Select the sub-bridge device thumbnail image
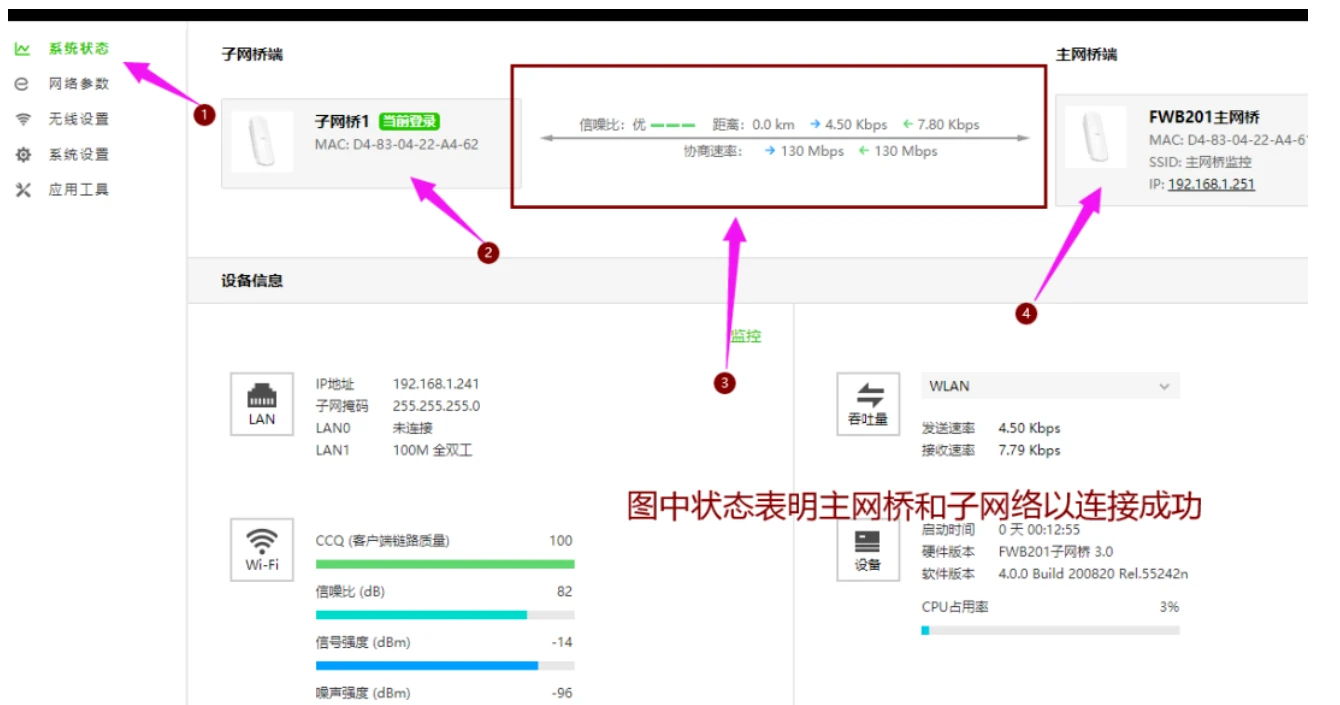The image size is (1340, 705). [x=262, y=142]
